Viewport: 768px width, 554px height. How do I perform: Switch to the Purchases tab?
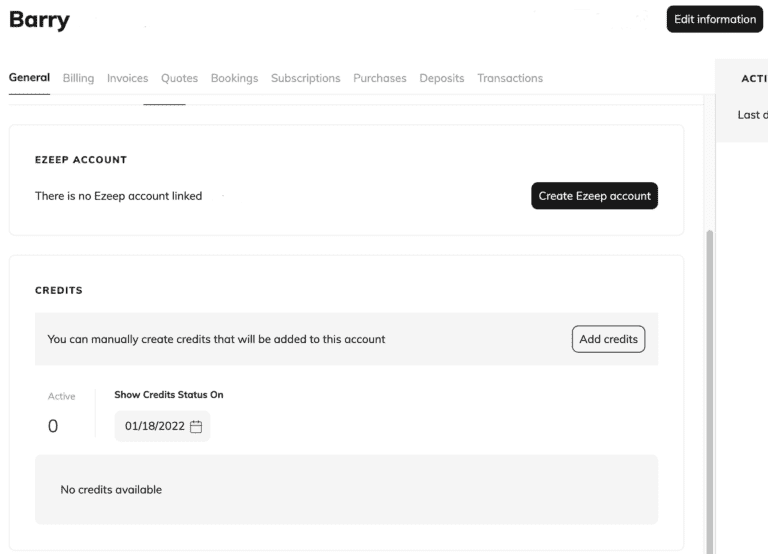coord(379,78)
